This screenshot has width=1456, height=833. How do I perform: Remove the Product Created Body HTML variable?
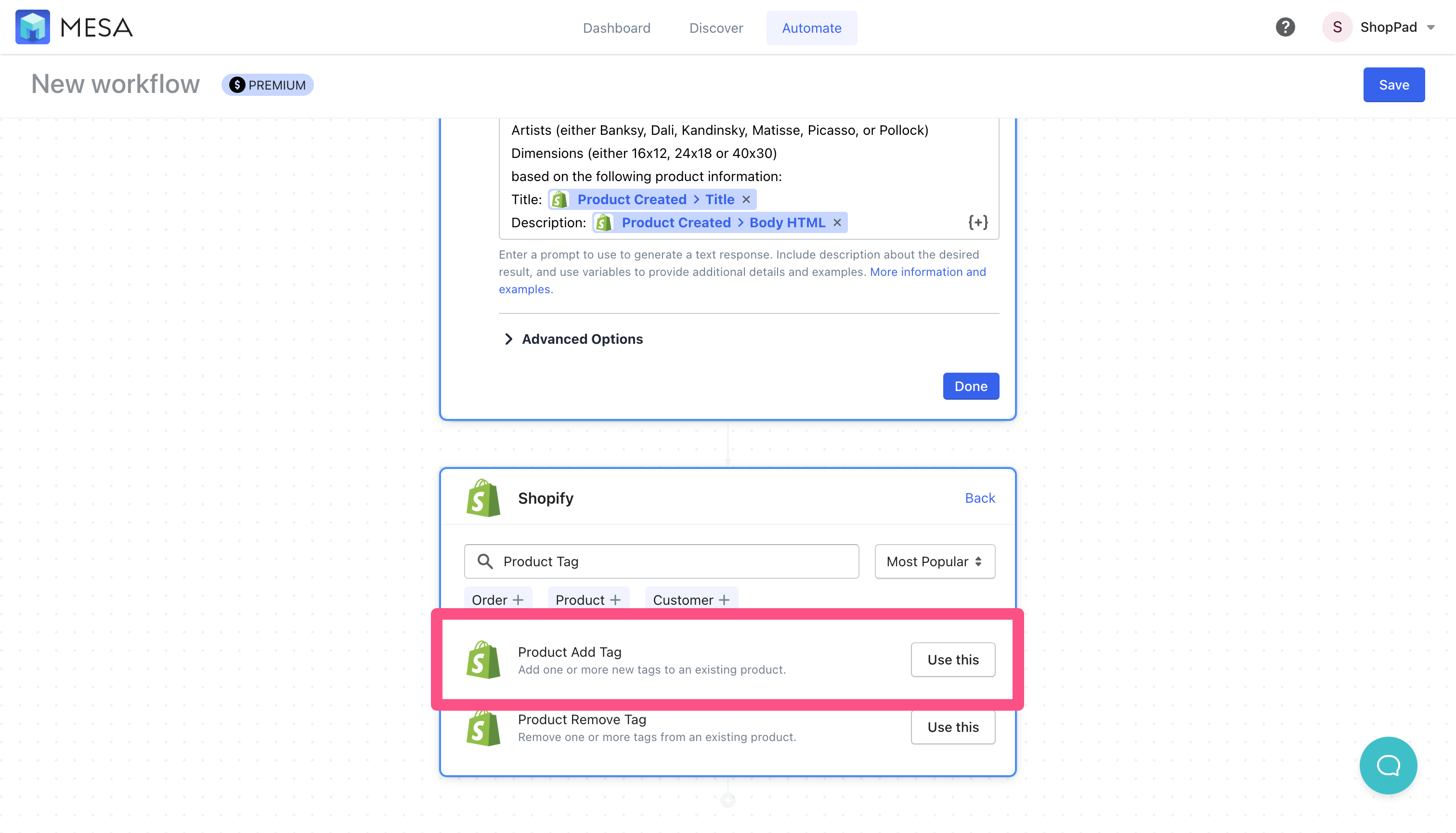pyautogui.click(x=837, y=222)
